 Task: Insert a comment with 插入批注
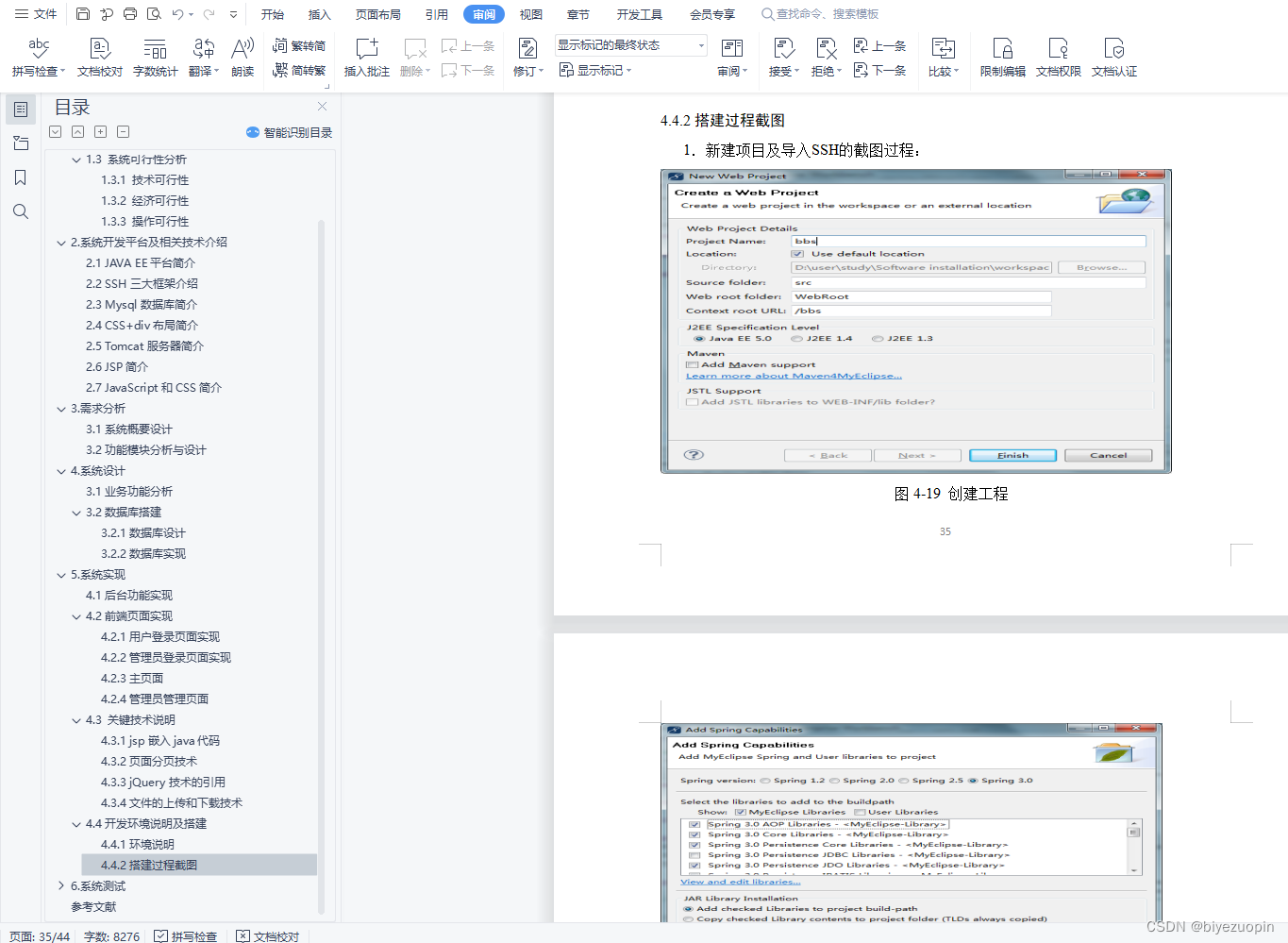pyautogui.click(x=365, y=57)
